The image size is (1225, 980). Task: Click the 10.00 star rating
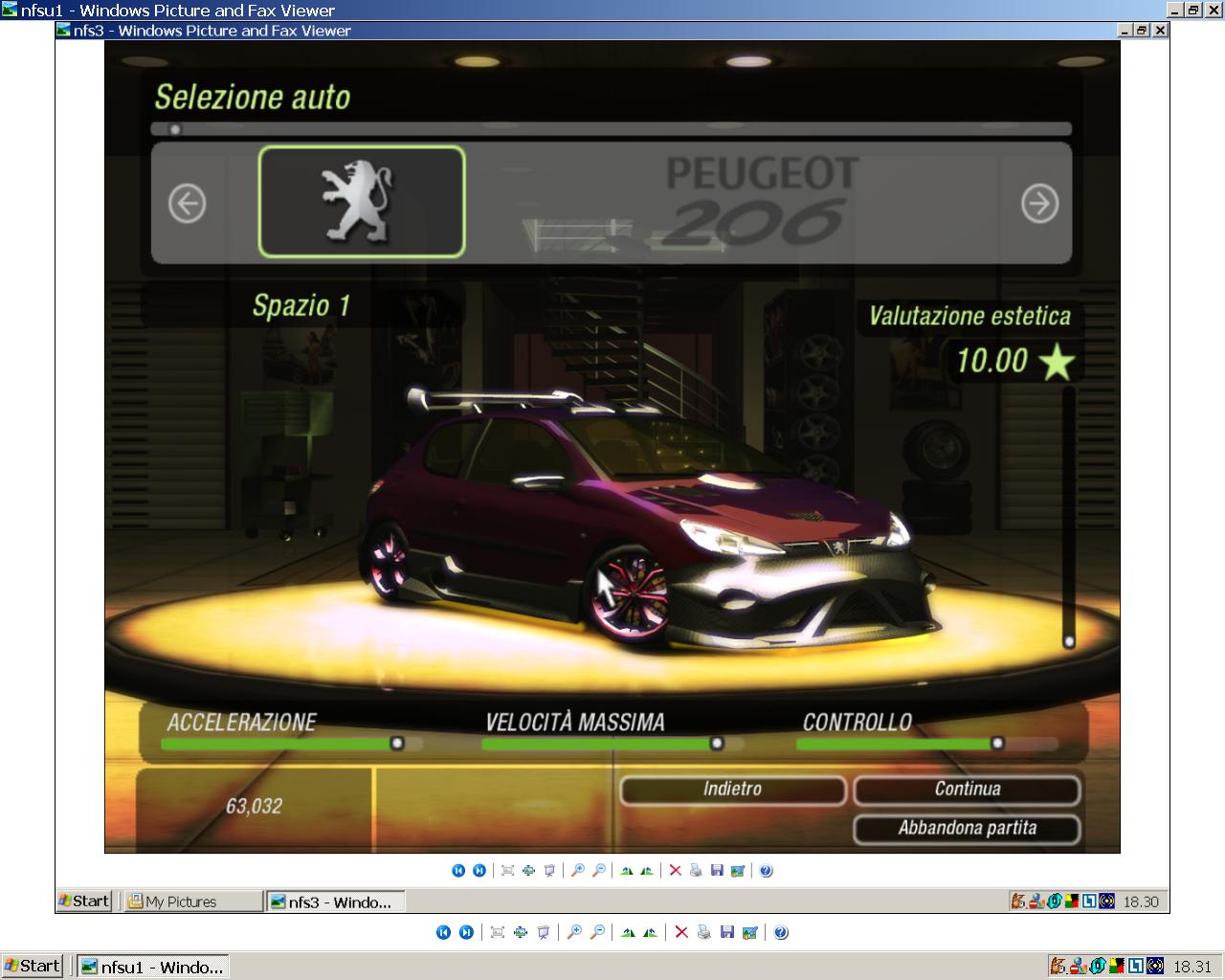point(1015,361)
